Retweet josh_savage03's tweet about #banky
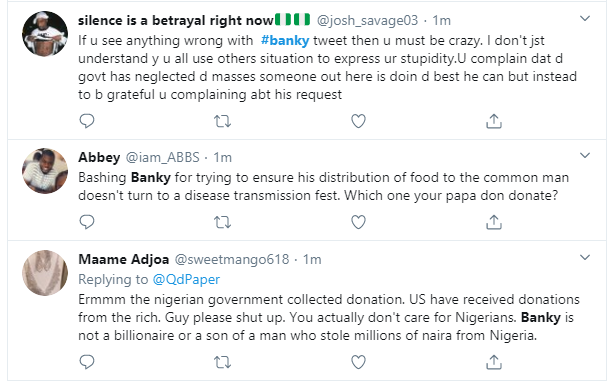Screen dimensions: 609x381 (x=223, y=122)
